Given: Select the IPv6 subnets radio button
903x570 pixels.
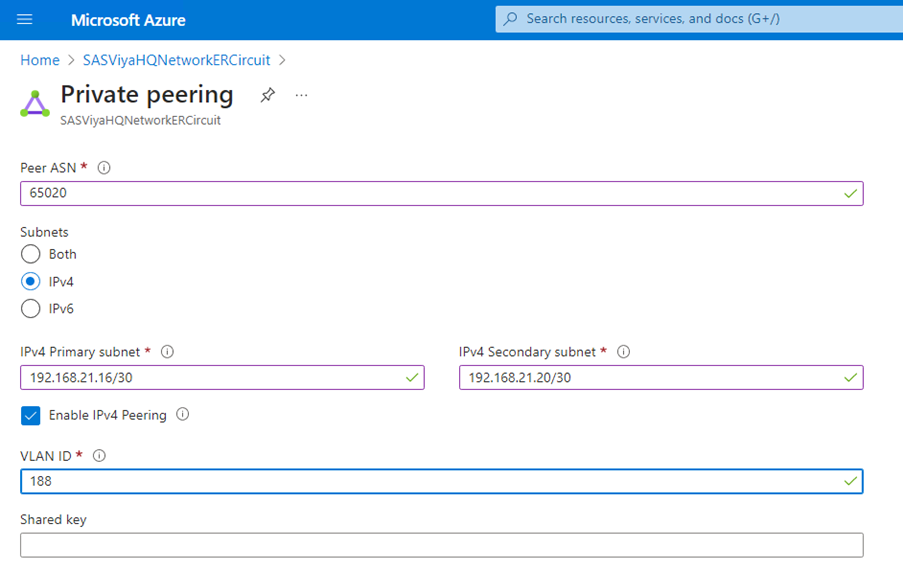Looking at the screenshot, I should 31,309.
